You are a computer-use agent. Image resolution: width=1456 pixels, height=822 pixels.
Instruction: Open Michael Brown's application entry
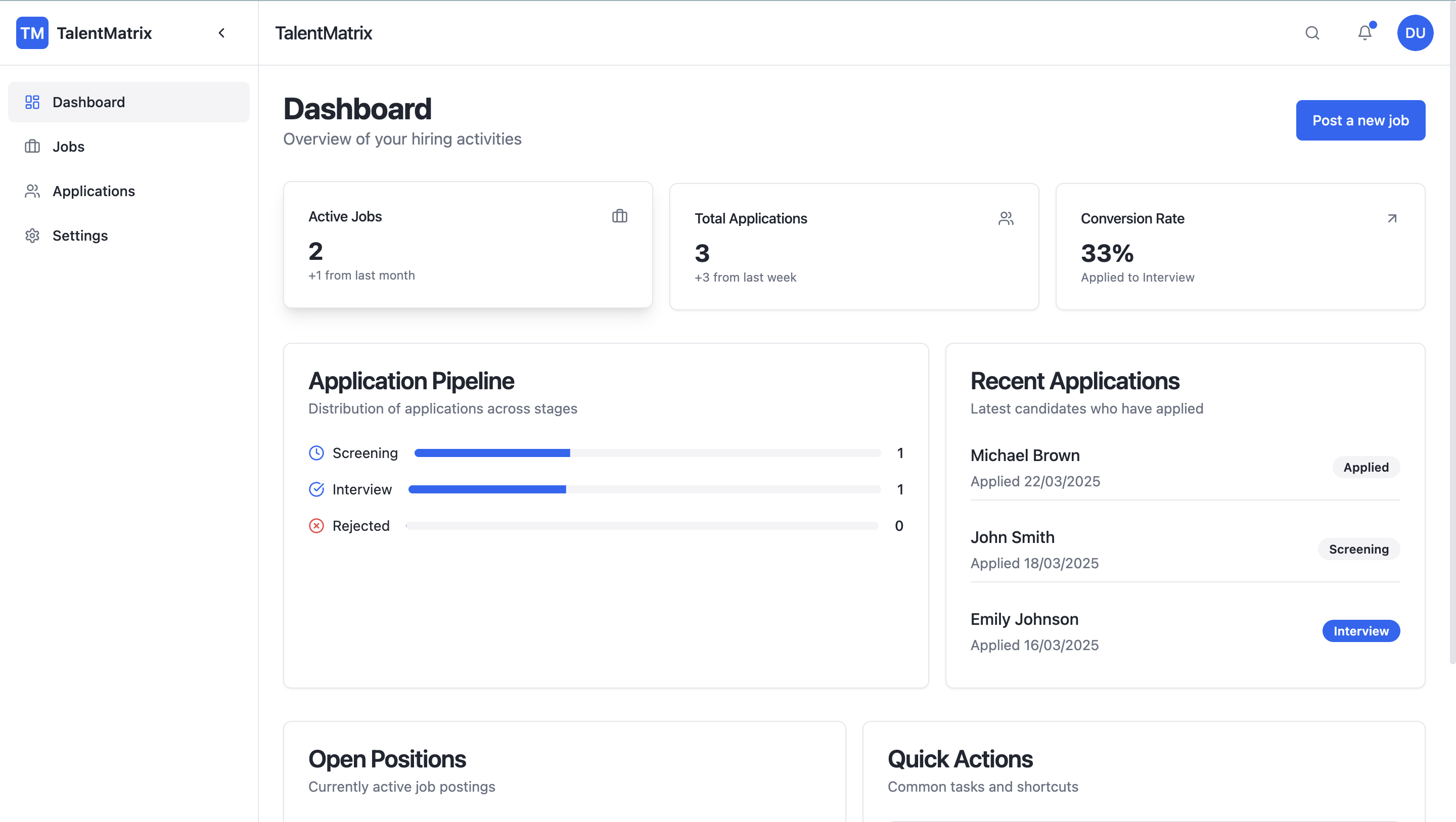[1025, 455]
